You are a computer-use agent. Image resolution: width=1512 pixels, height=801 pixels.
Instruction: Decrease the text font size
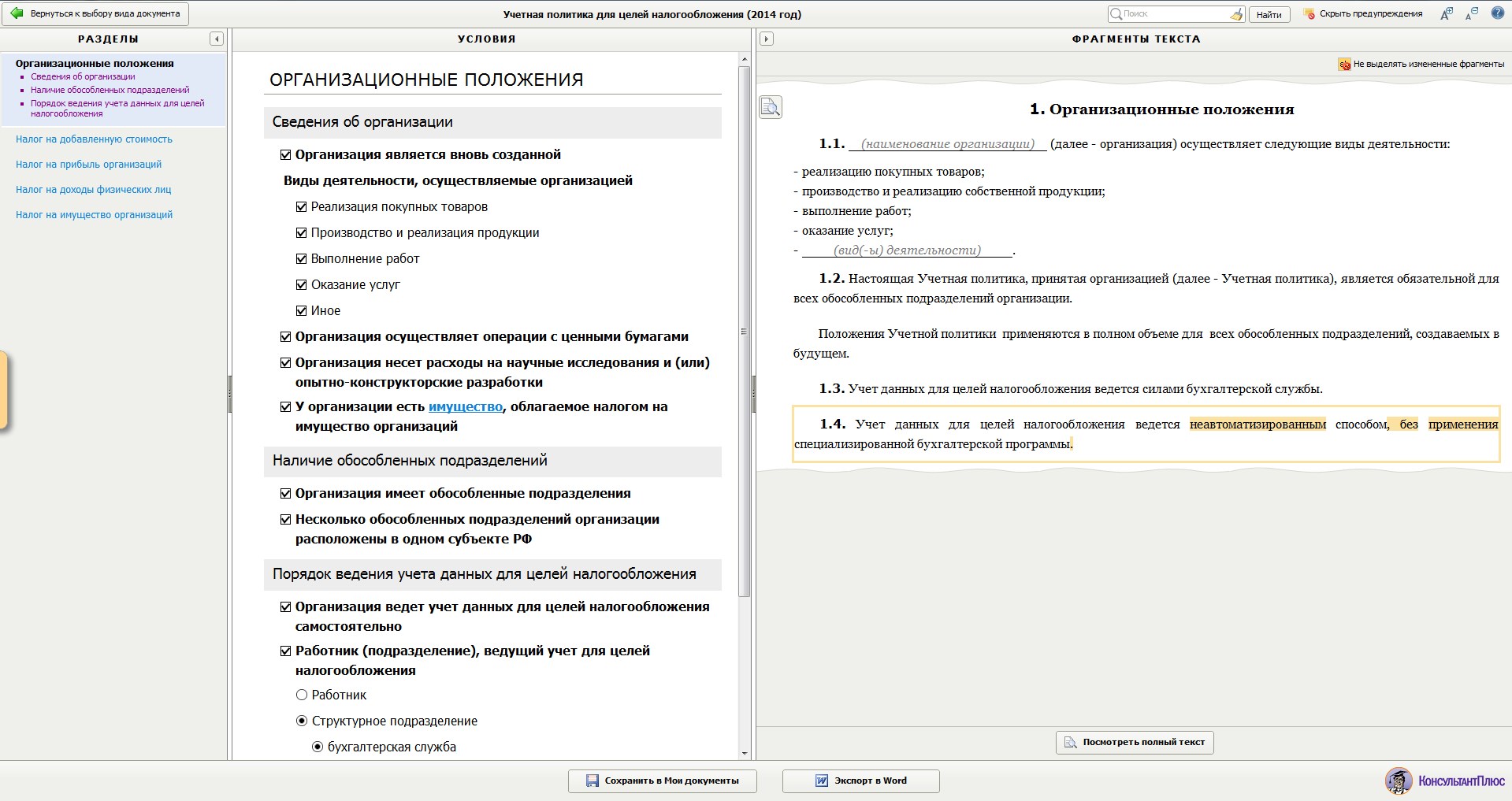1471,13
